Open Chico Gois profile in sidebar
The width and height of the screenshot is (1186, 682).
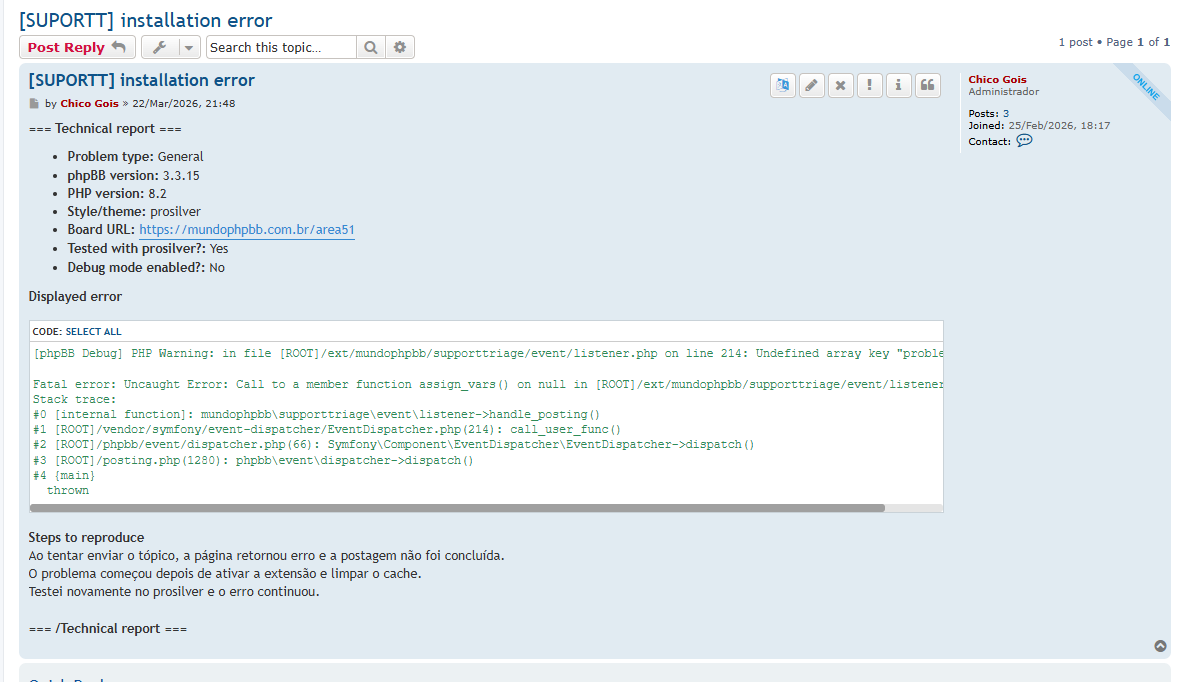[x=997, y=80]
